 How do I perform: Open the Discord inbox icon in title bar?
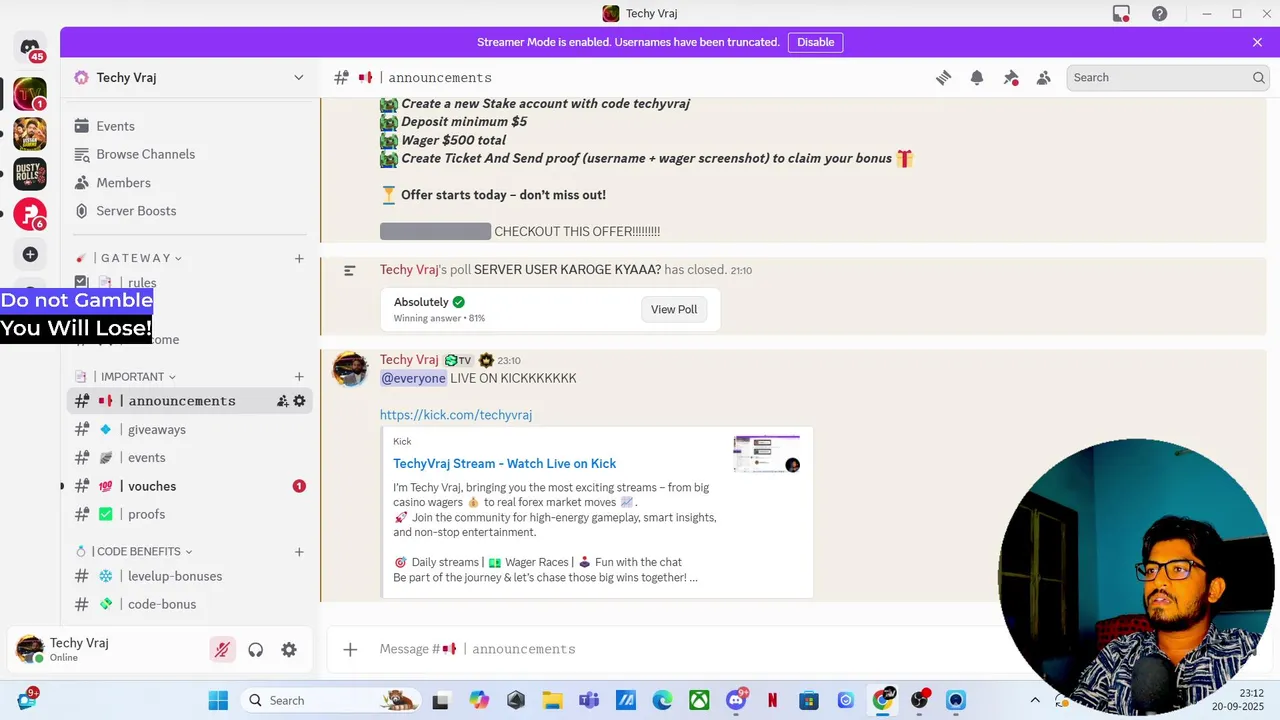pos(1122,14)
